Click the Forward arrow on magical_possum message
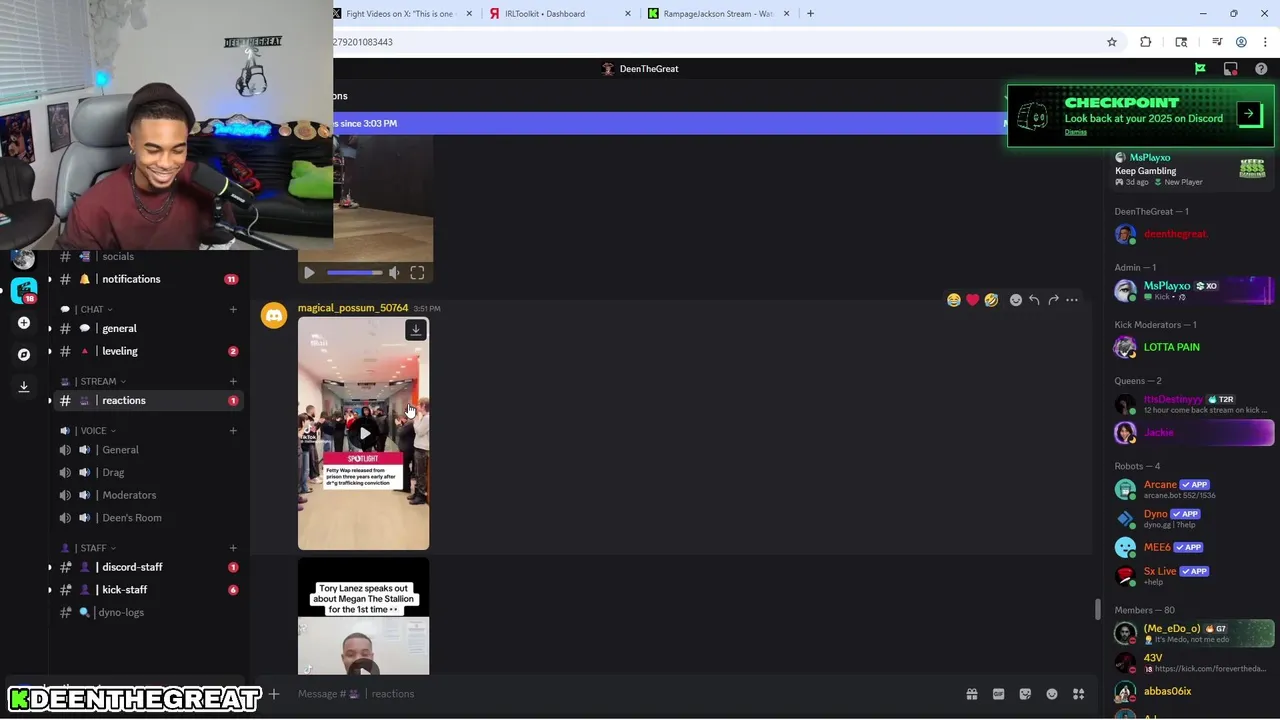 1053,300
